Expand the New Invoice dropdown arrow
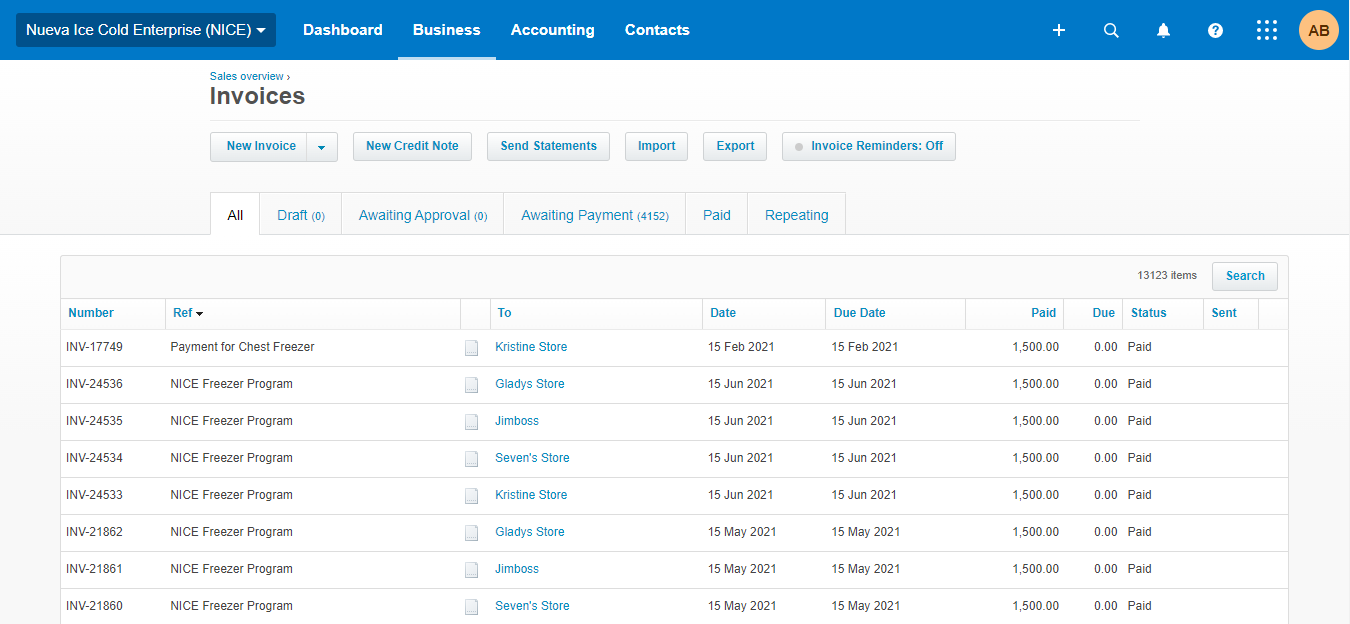1350x624 pixels. pos(322,147)
